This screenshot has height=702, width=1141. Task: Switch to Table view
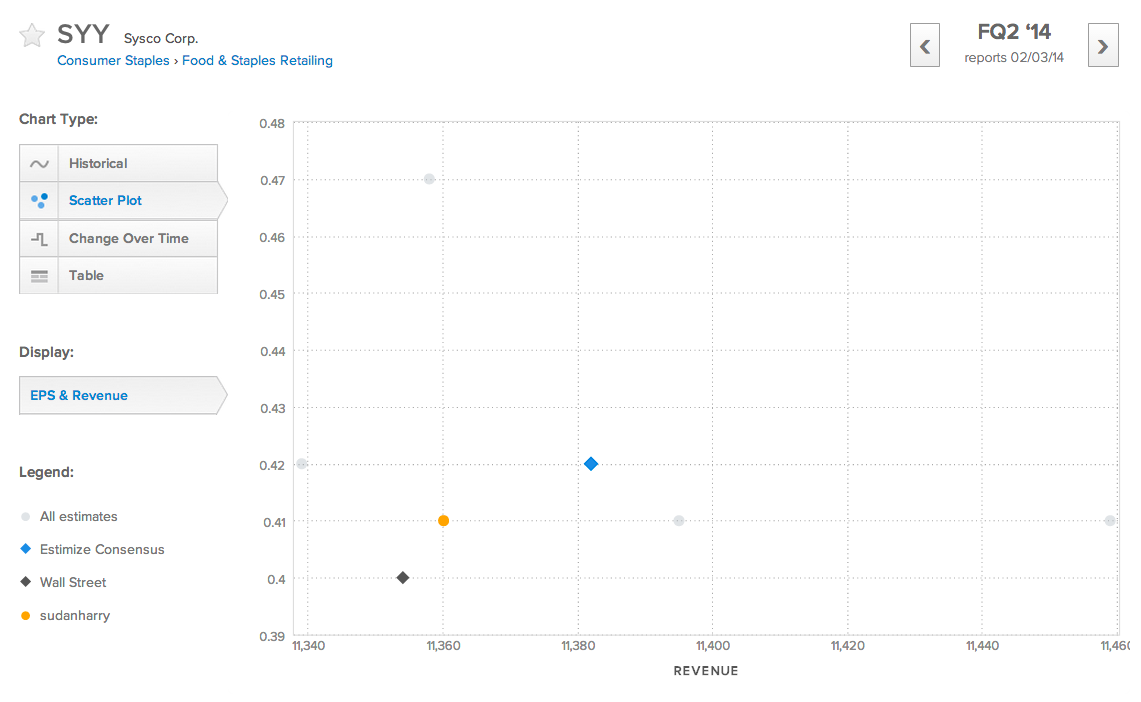(119, 275)
